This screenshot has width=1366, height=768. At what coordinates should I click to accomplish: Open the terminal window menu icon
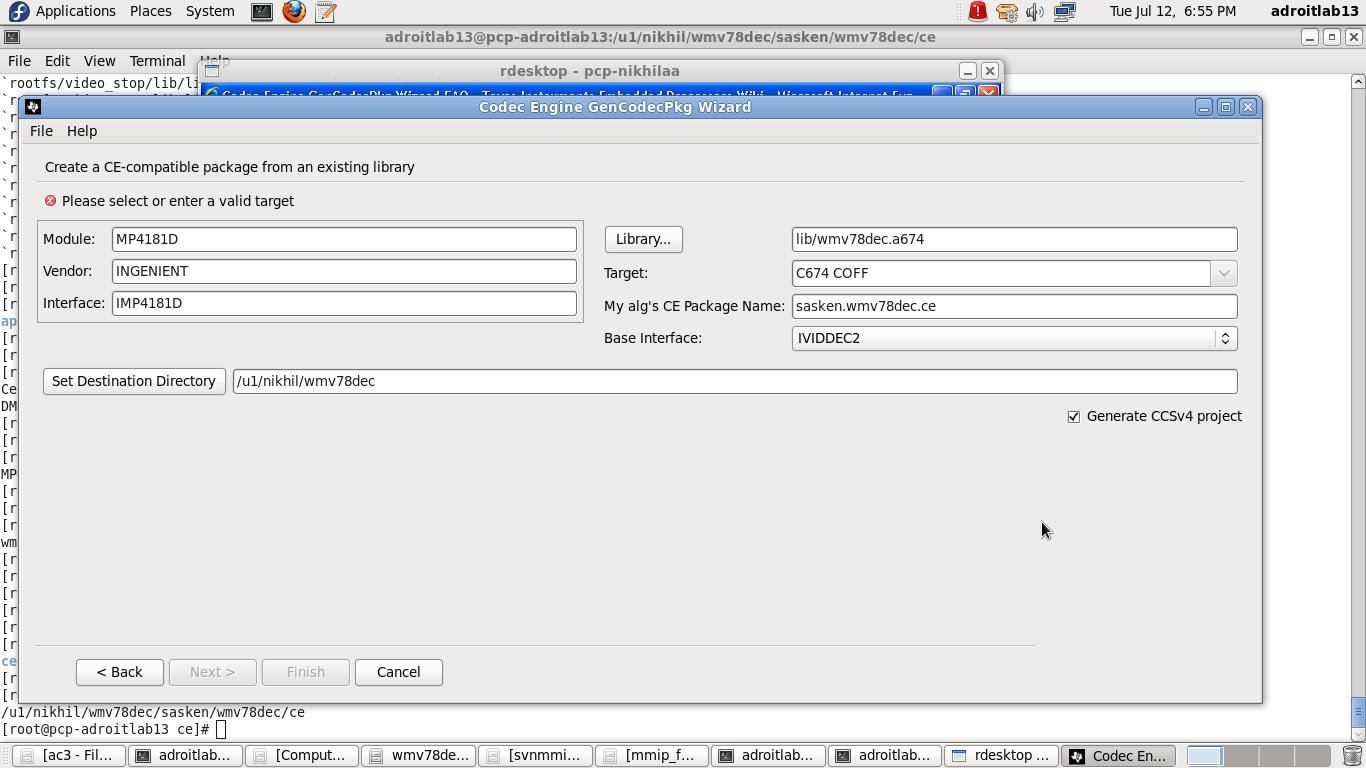tap(11, 37)
